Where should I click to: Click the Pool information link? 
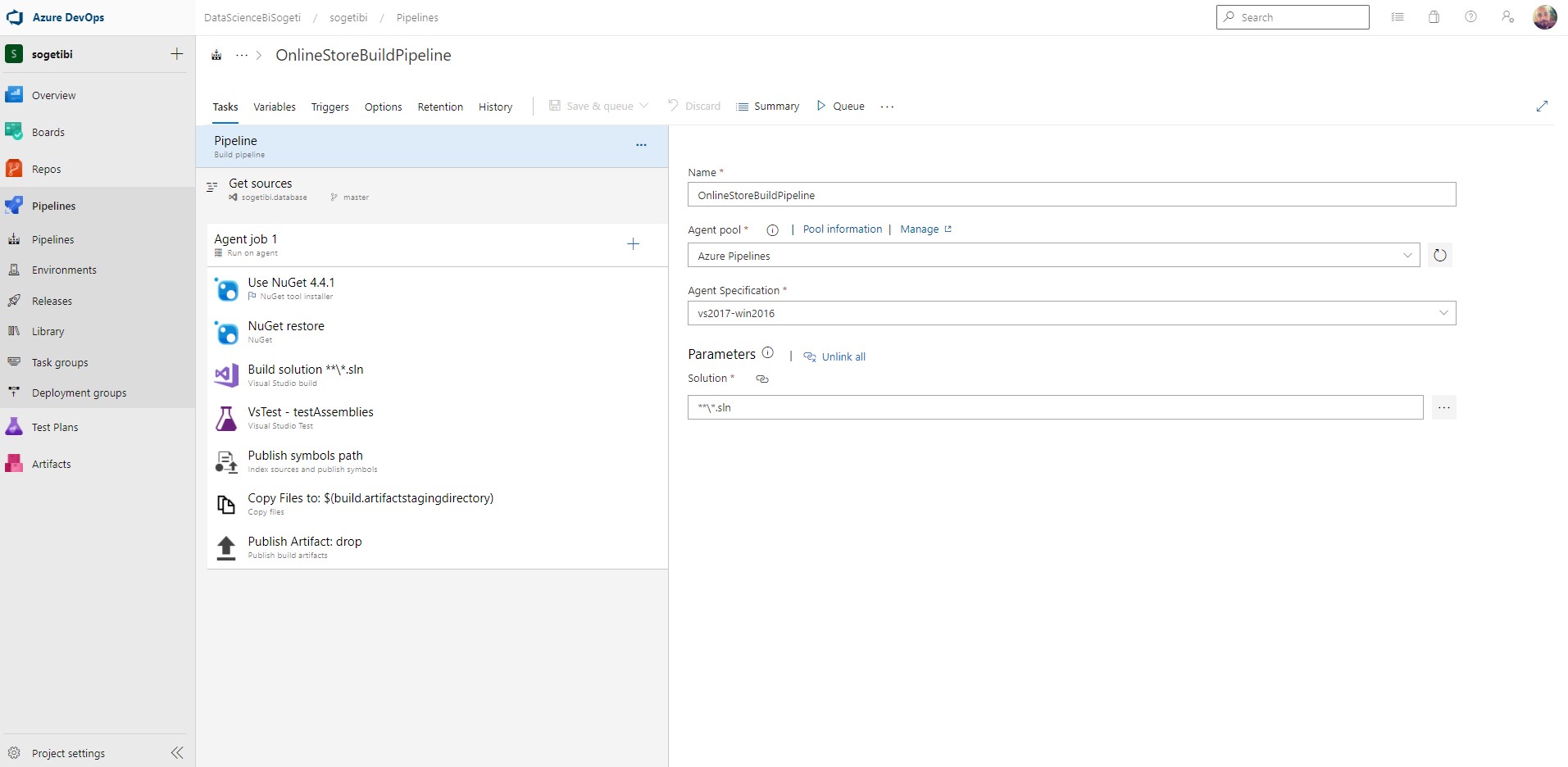point(842,229)
